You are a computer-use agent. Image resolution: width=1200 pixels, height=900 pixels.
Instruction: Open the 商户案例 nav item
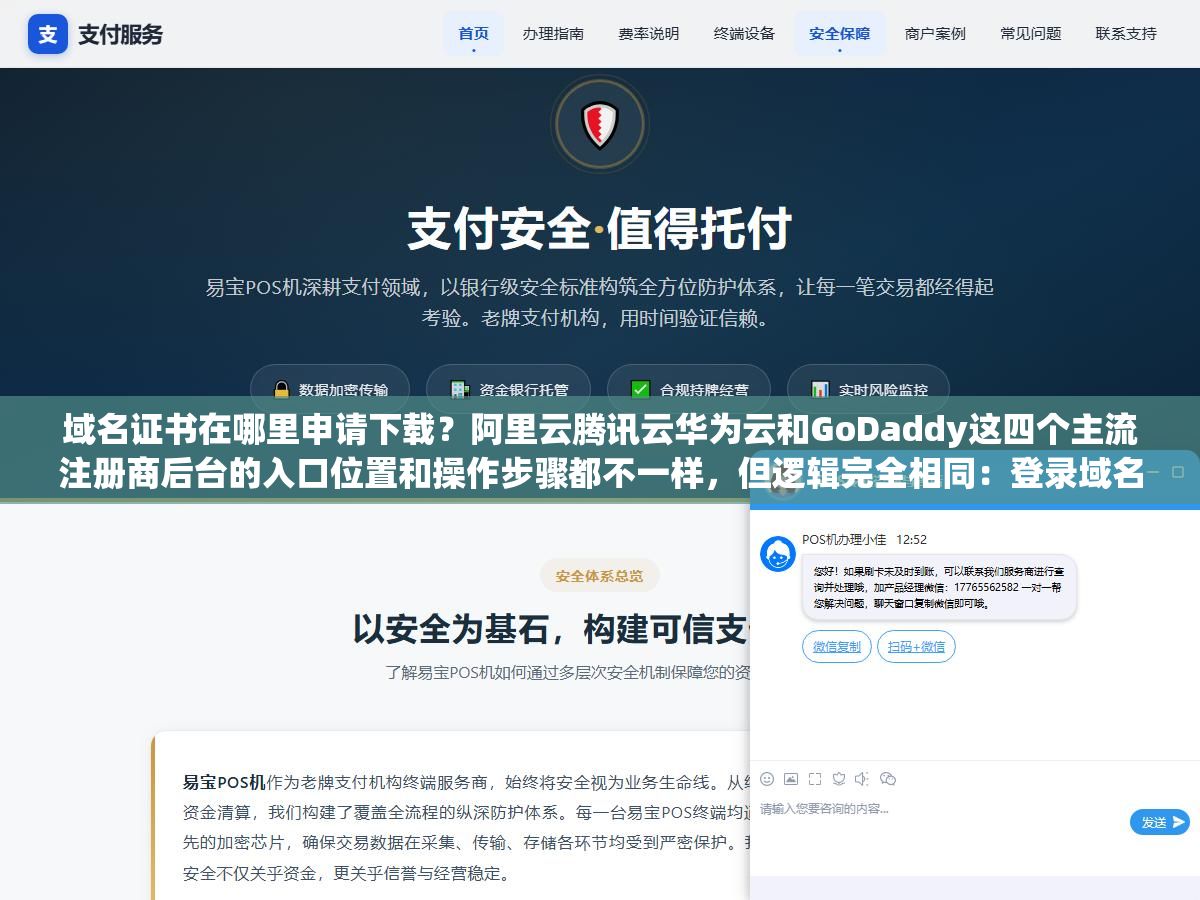[935, 33]
